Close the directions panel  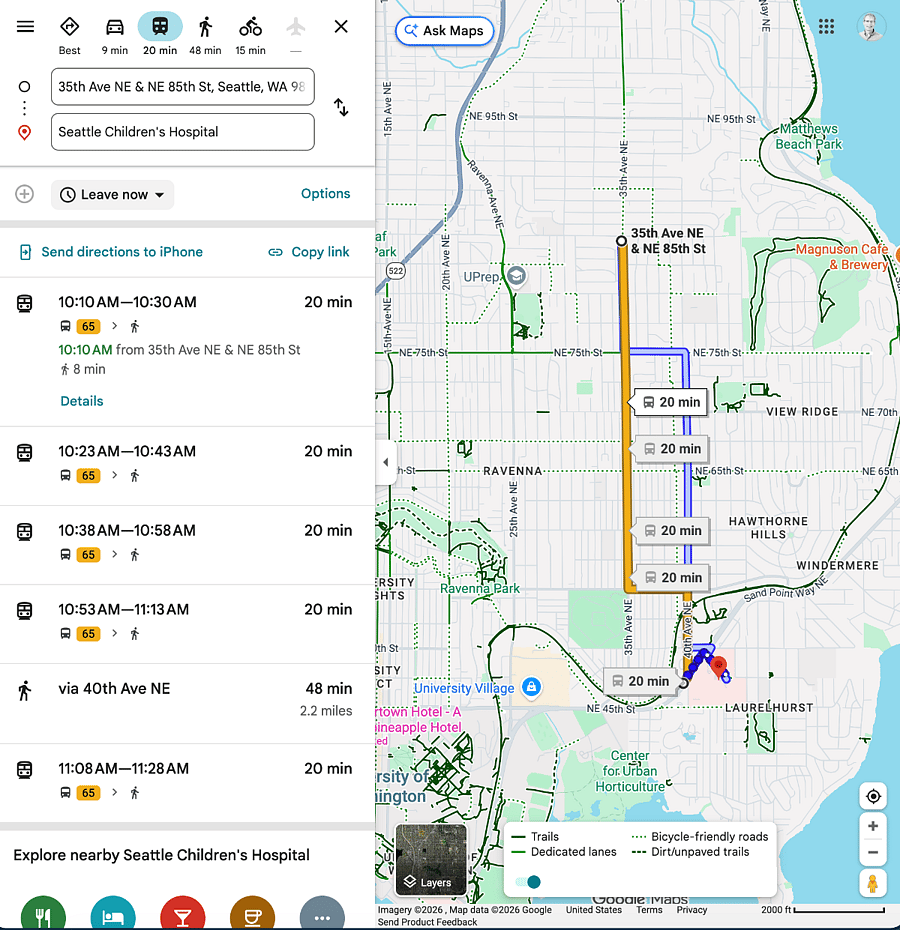(341, 27)
